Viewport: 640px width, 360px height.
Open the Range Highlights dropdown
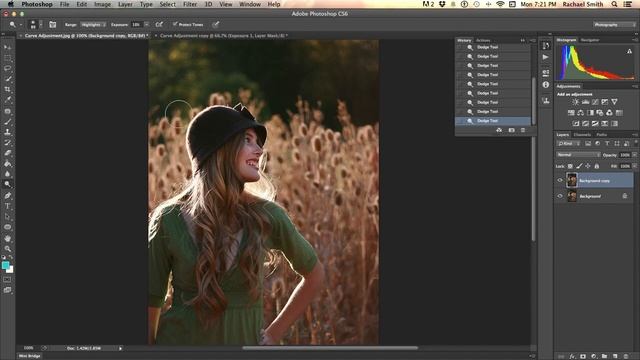click(93, 24)
